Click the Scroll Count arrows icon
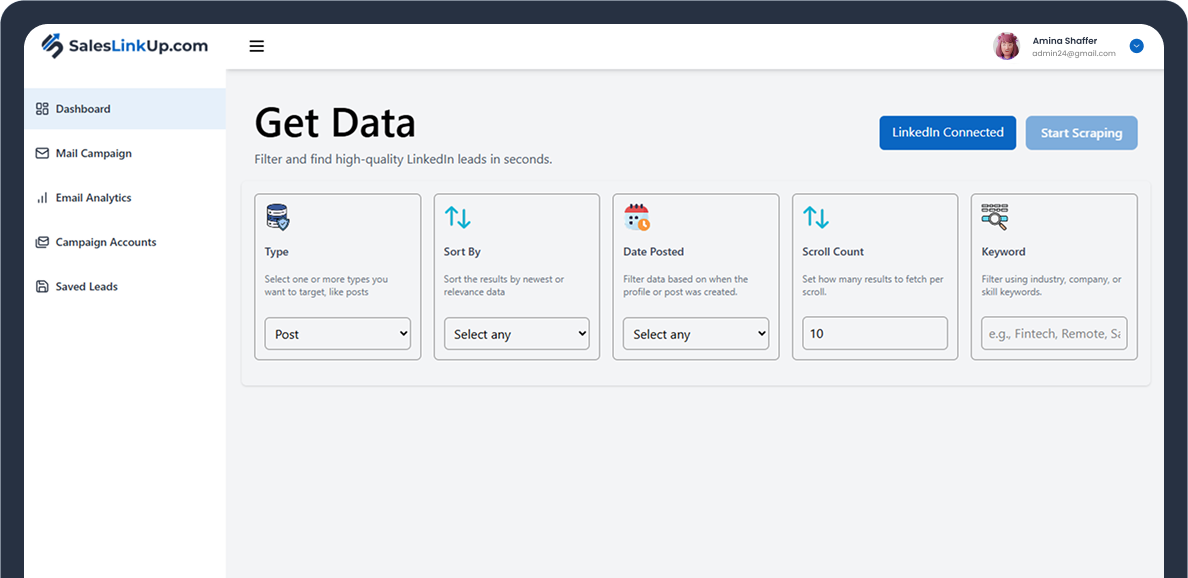This screenshot has width=1188, height=578. [815, 217]
